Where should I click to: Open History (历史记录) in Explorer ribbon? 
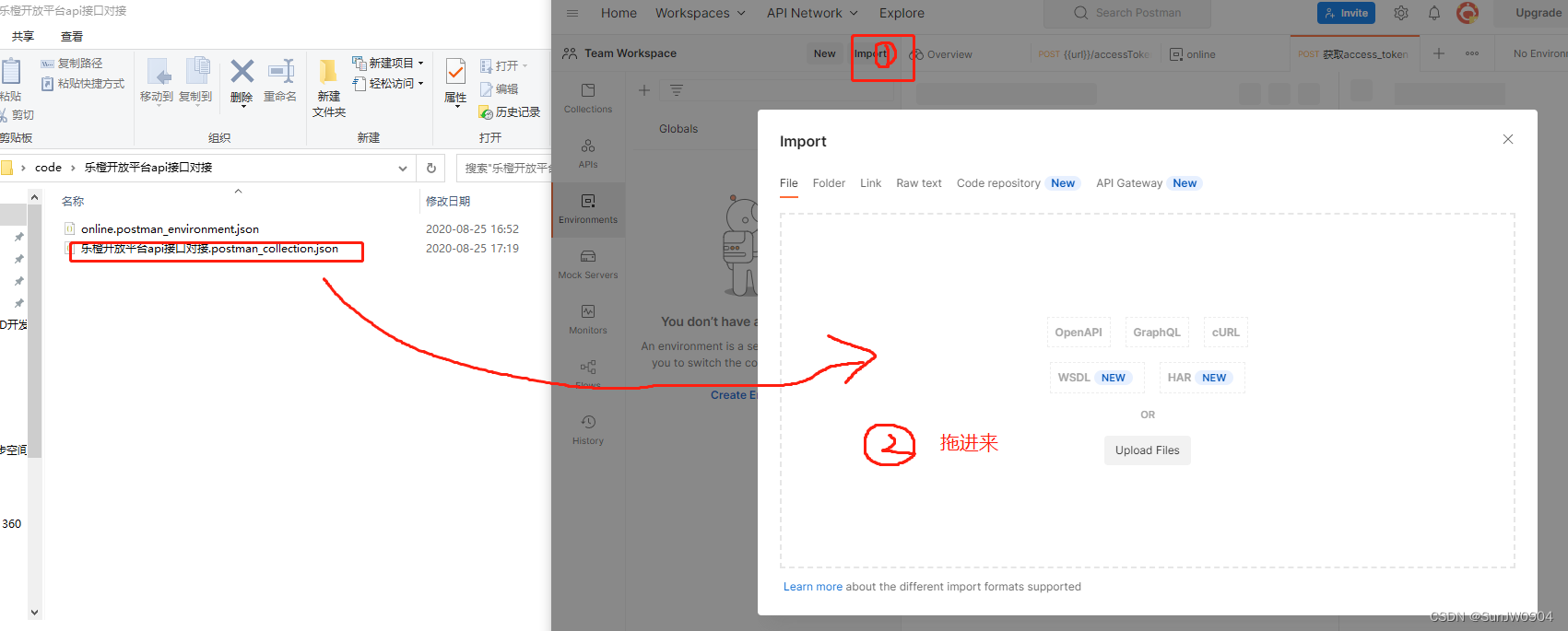click(510, 112)
